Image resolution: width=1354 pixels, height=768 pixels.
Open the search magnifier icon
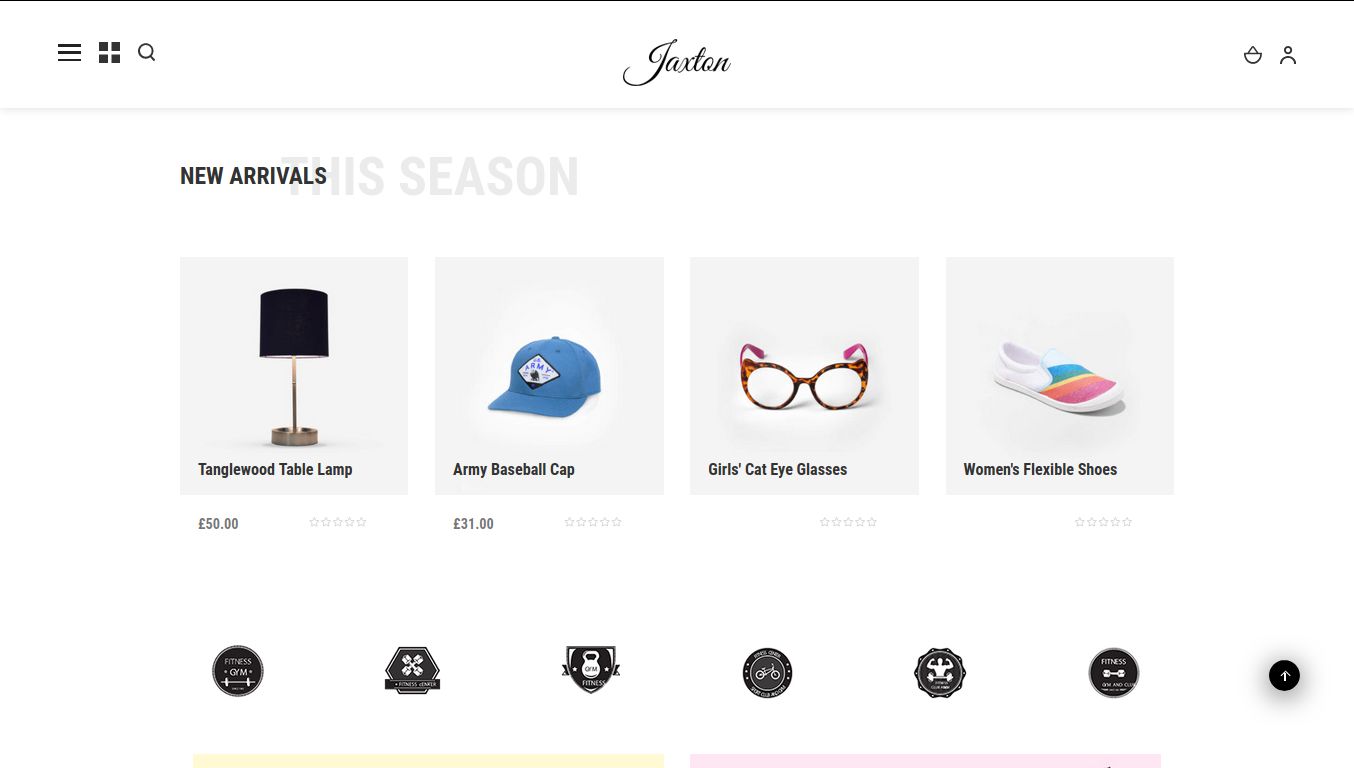pyautogui.click(x=147, y=53)
